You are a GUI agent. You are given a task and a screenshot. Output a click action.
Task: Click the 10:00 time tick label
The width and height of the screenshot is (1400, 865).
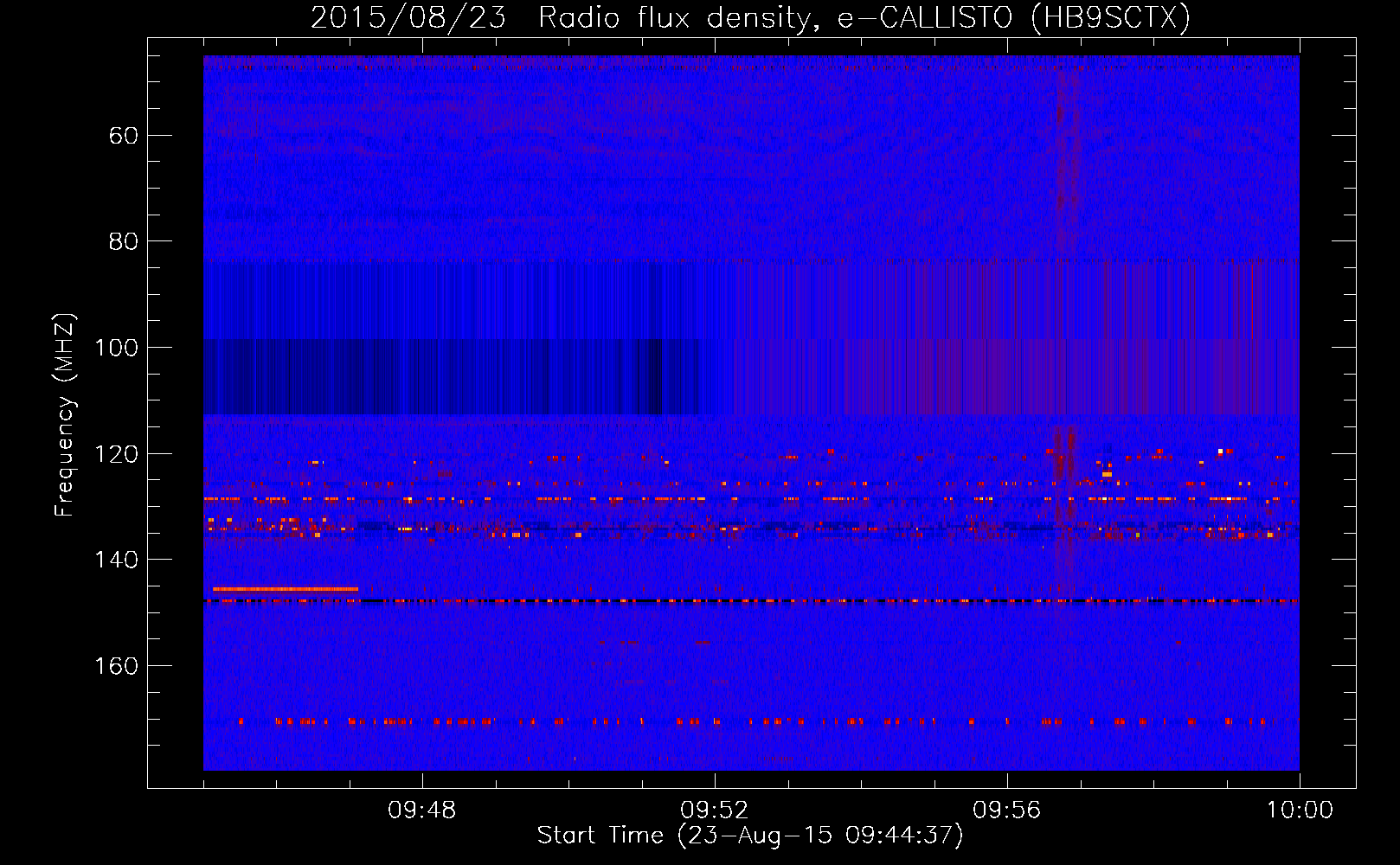coord(1300,811)
